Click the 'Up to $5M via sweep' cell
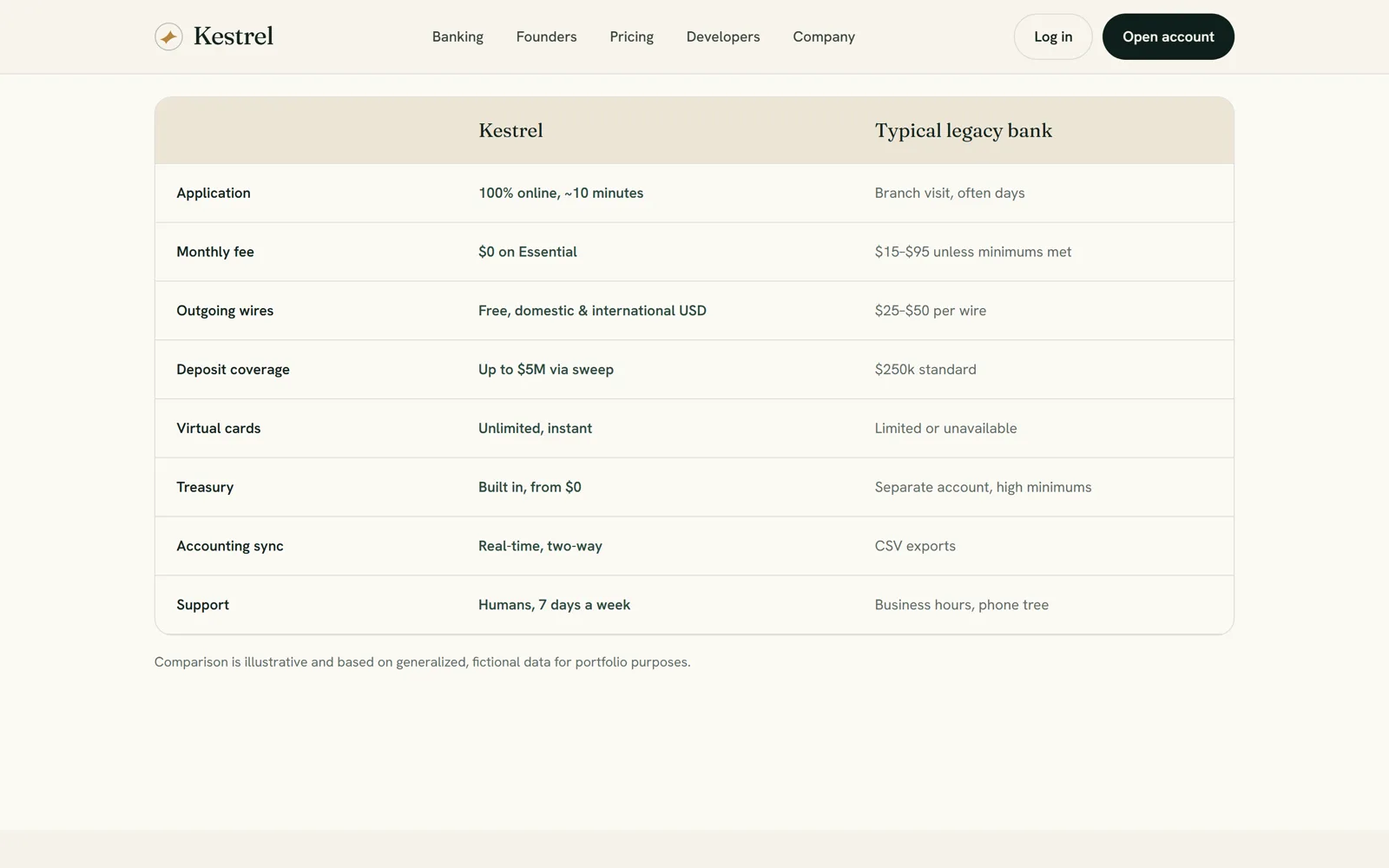 546,369
